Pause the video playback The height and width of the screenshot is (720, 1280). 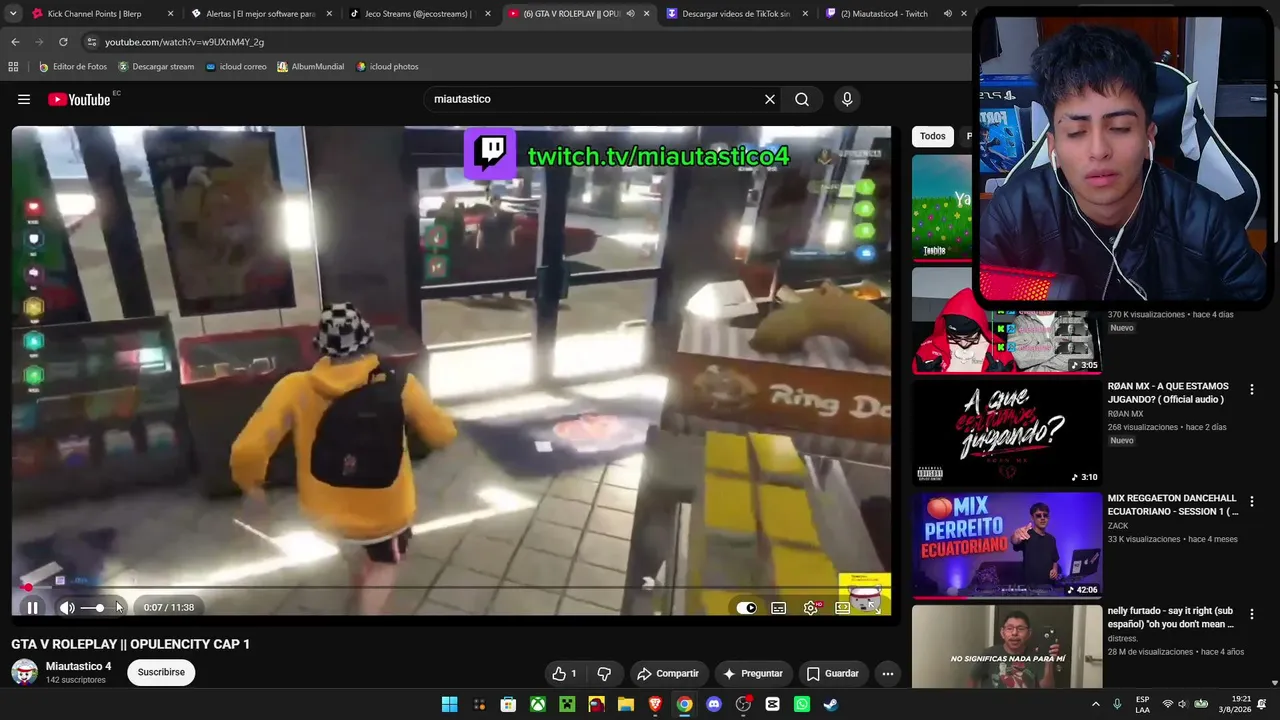click(32, 607)
